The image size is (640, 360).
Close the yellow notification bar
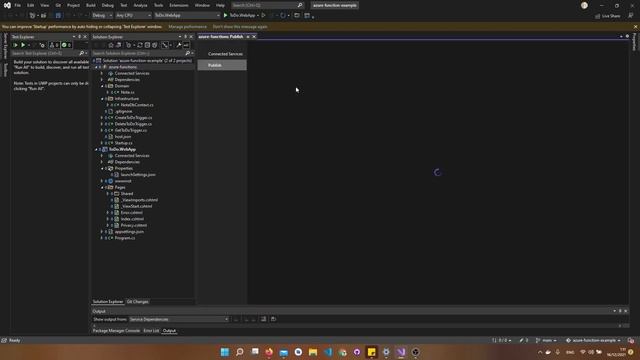(635, 27)
